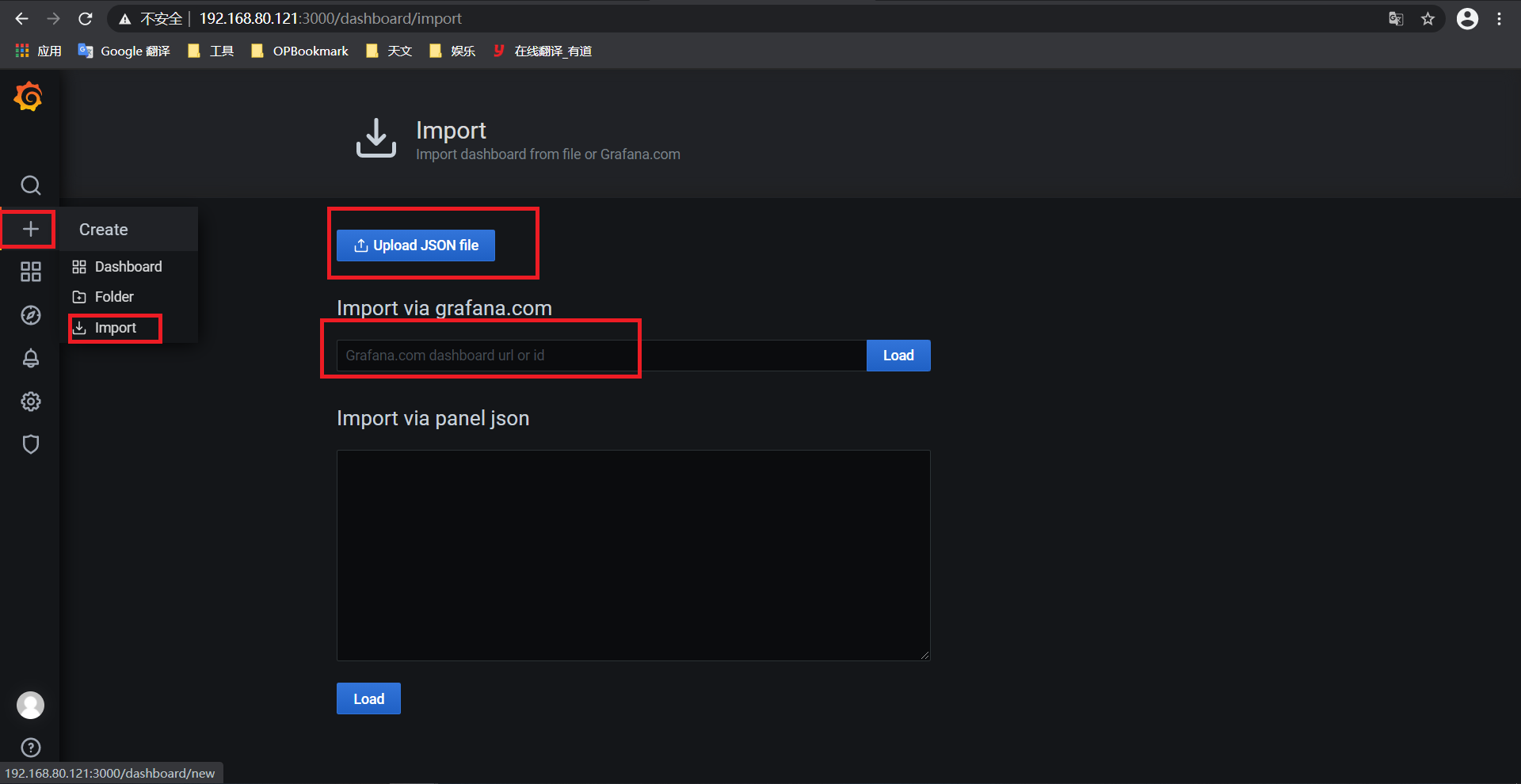Click Load next to grafana.com field

pyautogui.click(x=898, y=356)
